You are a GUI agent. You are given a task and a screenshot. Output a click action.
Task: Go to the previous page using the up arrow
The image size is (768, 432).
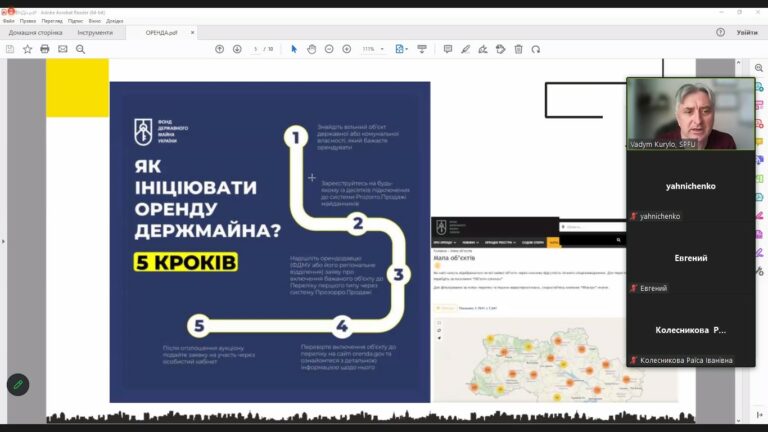(x=220, y=49)
